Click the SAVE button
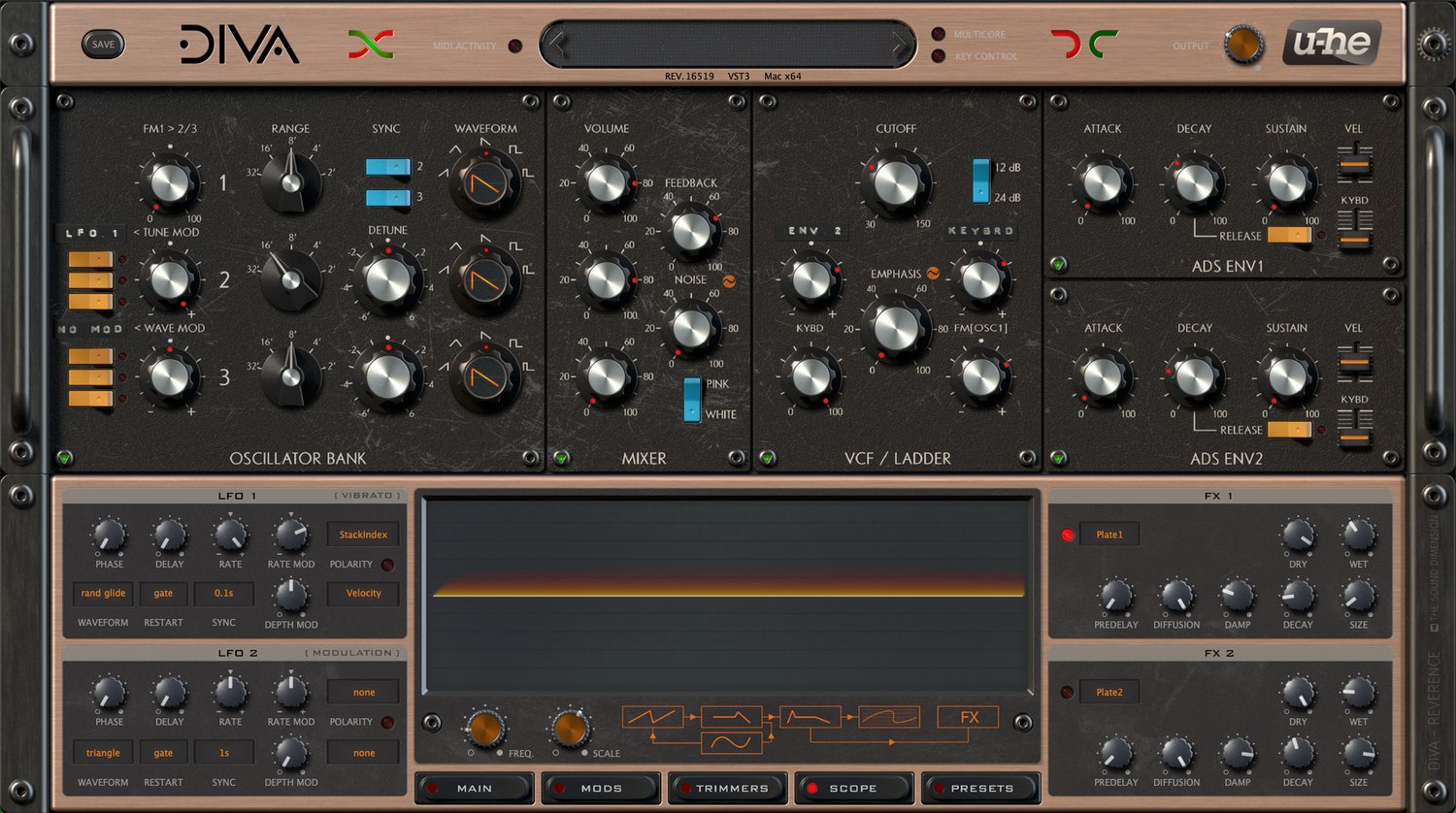This screenshot has height=813, width=1456. click(103, 44)
